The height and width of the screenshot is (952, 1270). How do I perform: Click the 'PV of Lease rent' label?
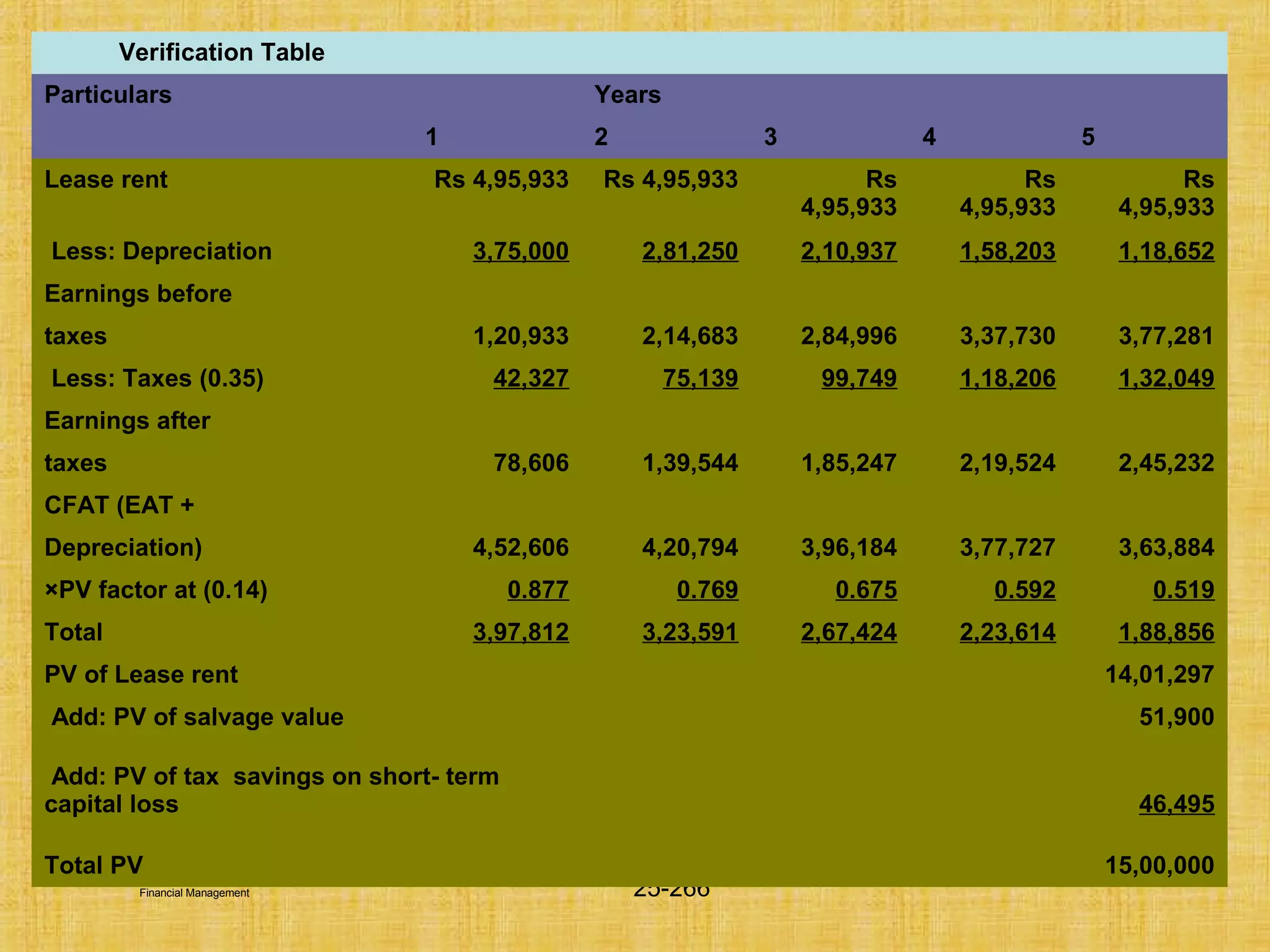(x=141, y=674)
